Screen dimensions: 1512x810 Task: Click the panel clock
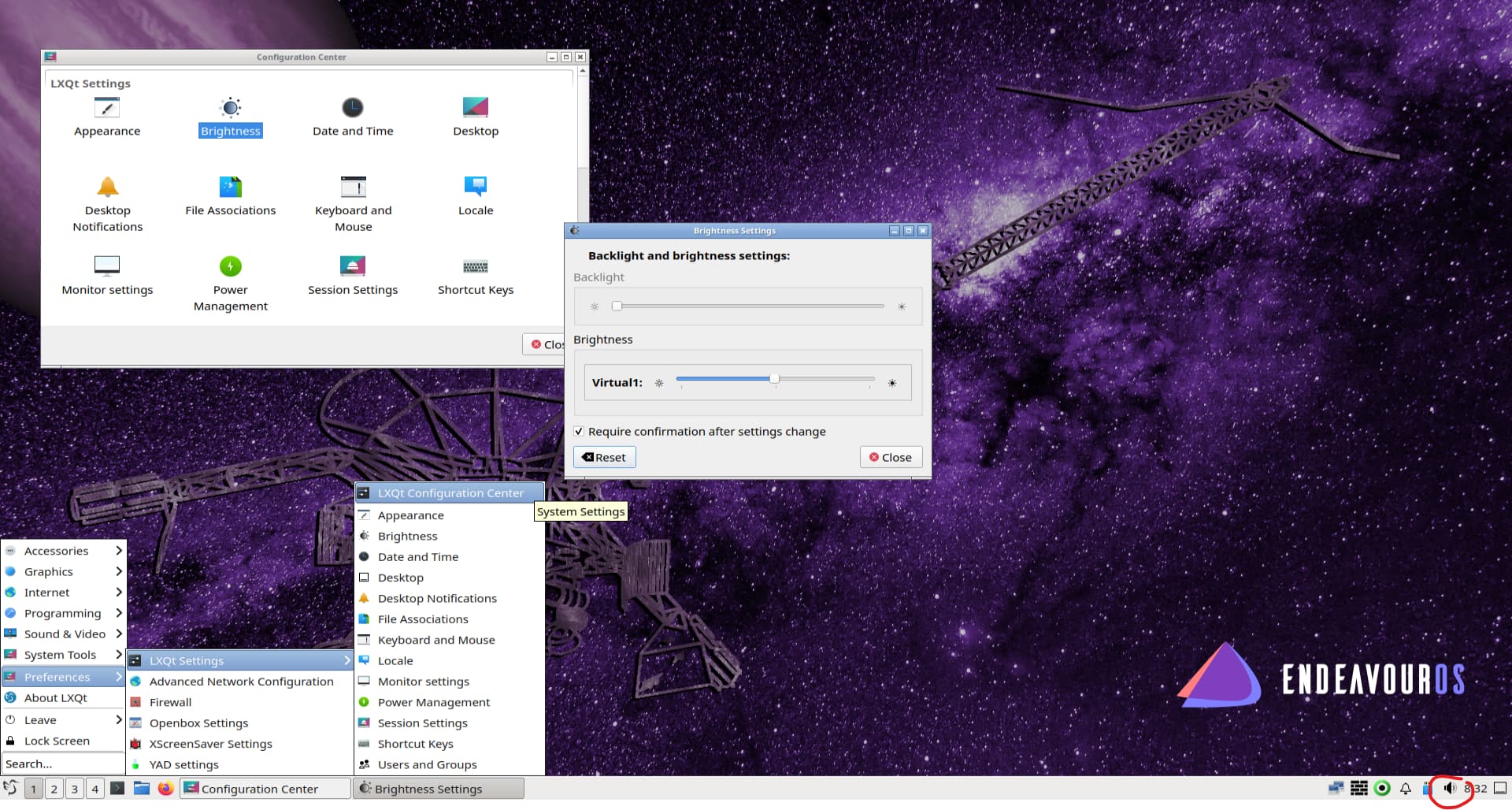tap(1476, 788)
